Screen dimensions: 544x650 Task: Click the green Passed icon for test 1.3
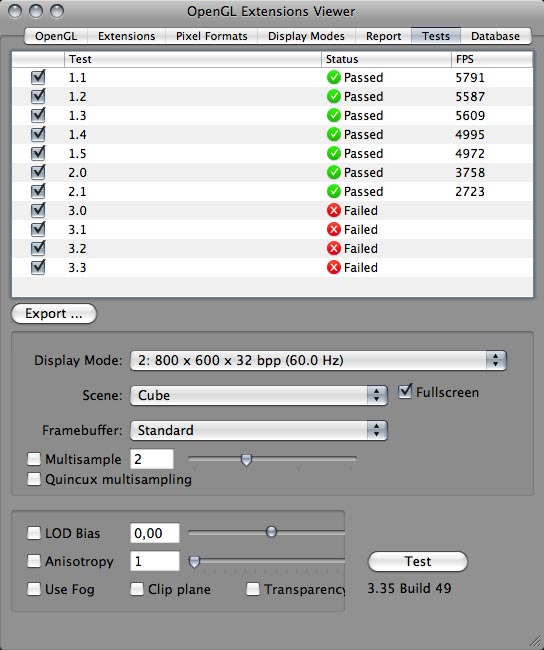333,115
